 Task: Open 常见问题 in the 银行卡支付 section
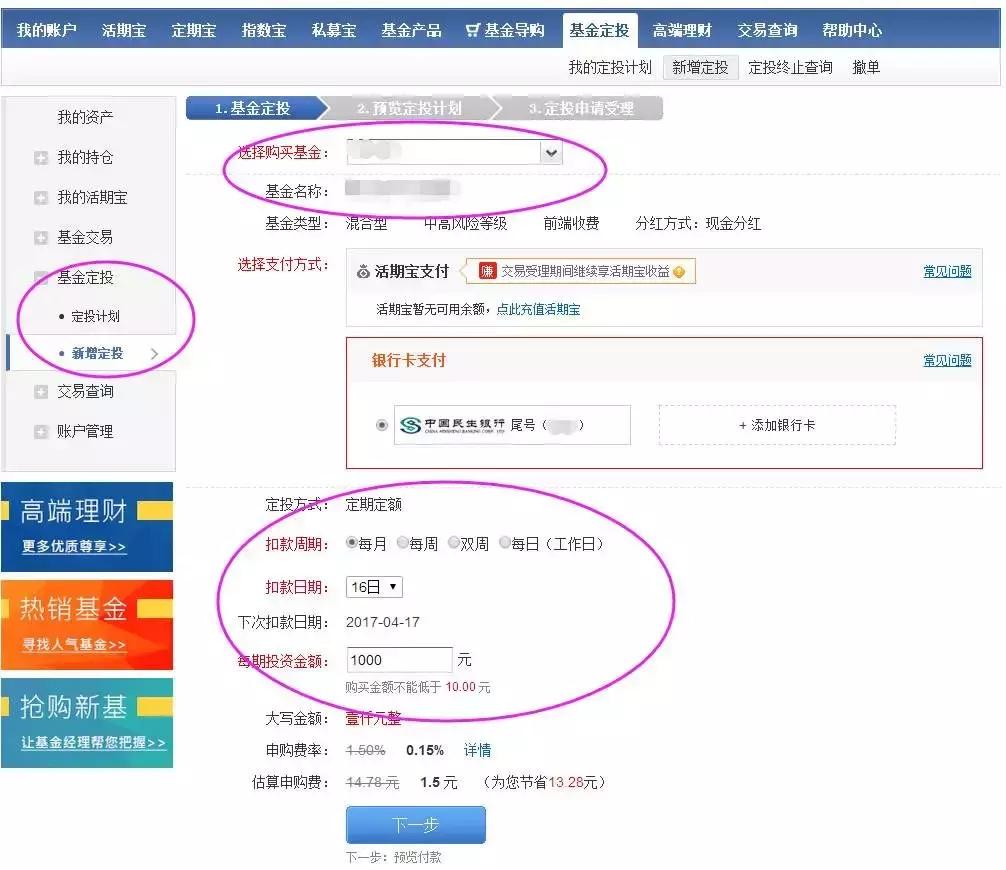[x=946, y=360]
